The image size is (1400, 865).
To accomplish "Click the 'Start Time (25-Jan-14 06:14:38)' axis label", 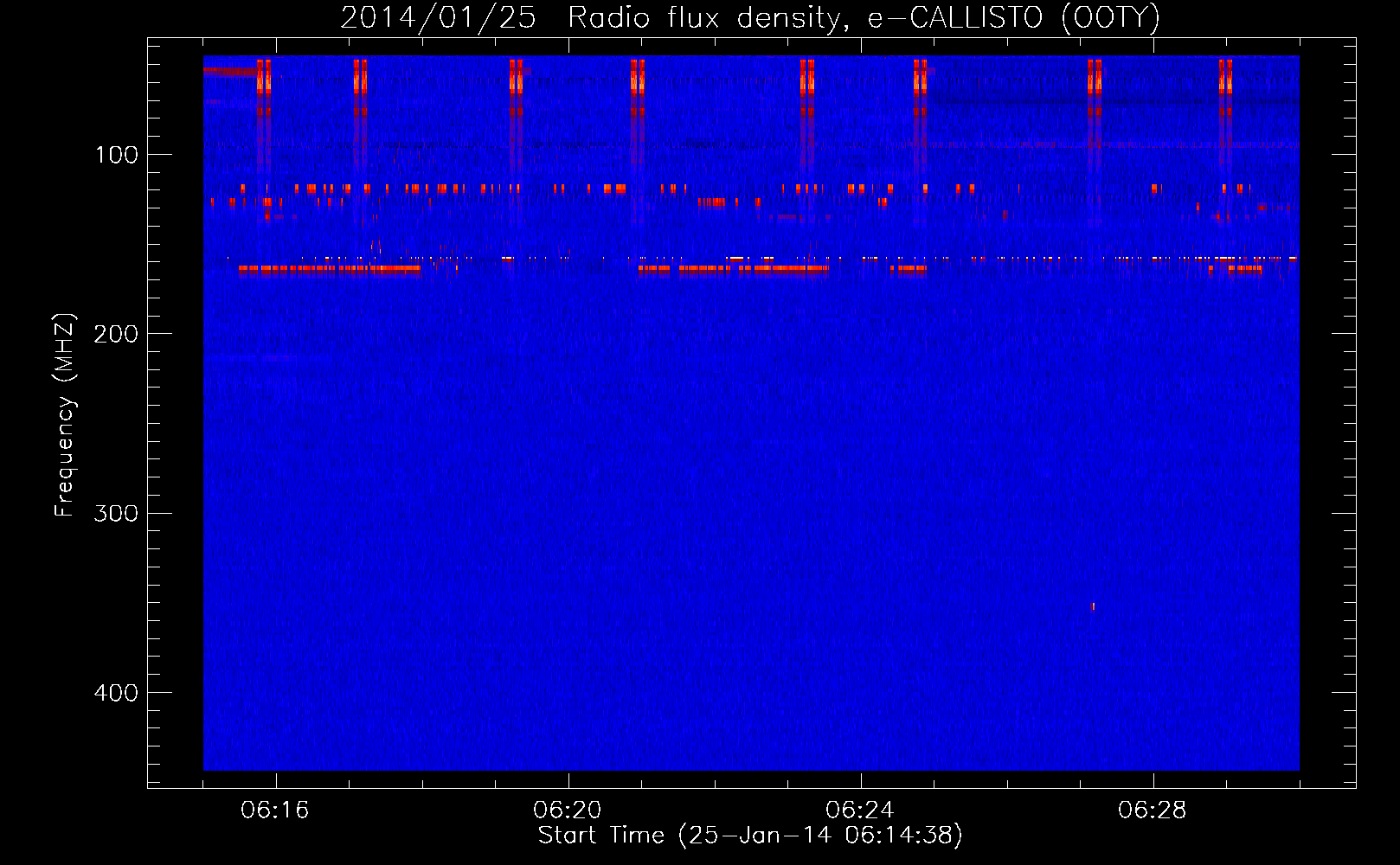I will click(x=750, y=836).
